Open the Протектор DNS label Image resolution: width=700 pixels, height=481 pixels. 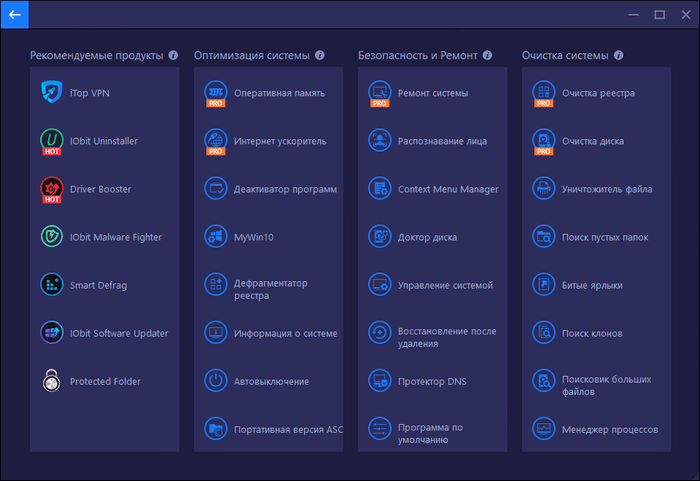point(432,381)
